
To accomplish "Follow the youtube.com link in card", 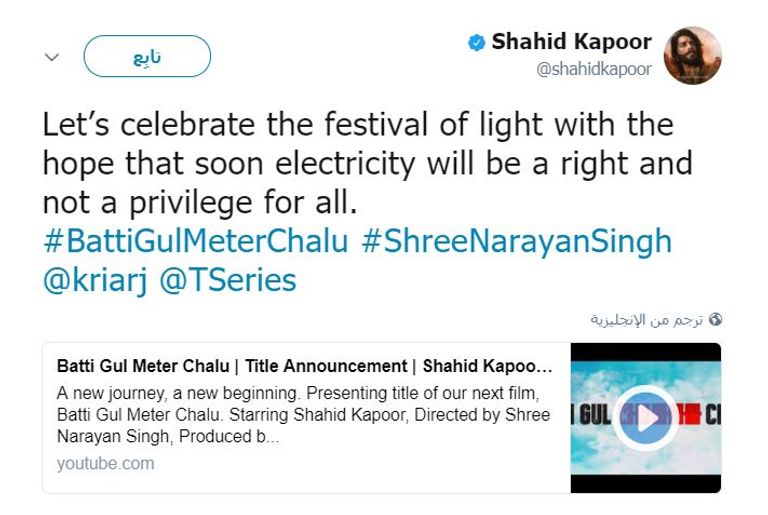I will [105, 463].
